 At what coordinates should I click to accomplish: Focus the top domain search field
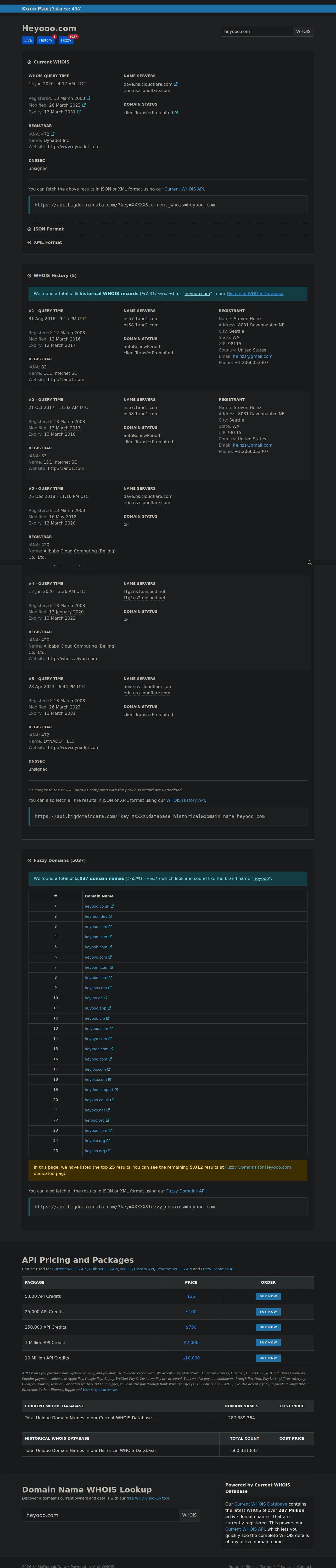257,32
